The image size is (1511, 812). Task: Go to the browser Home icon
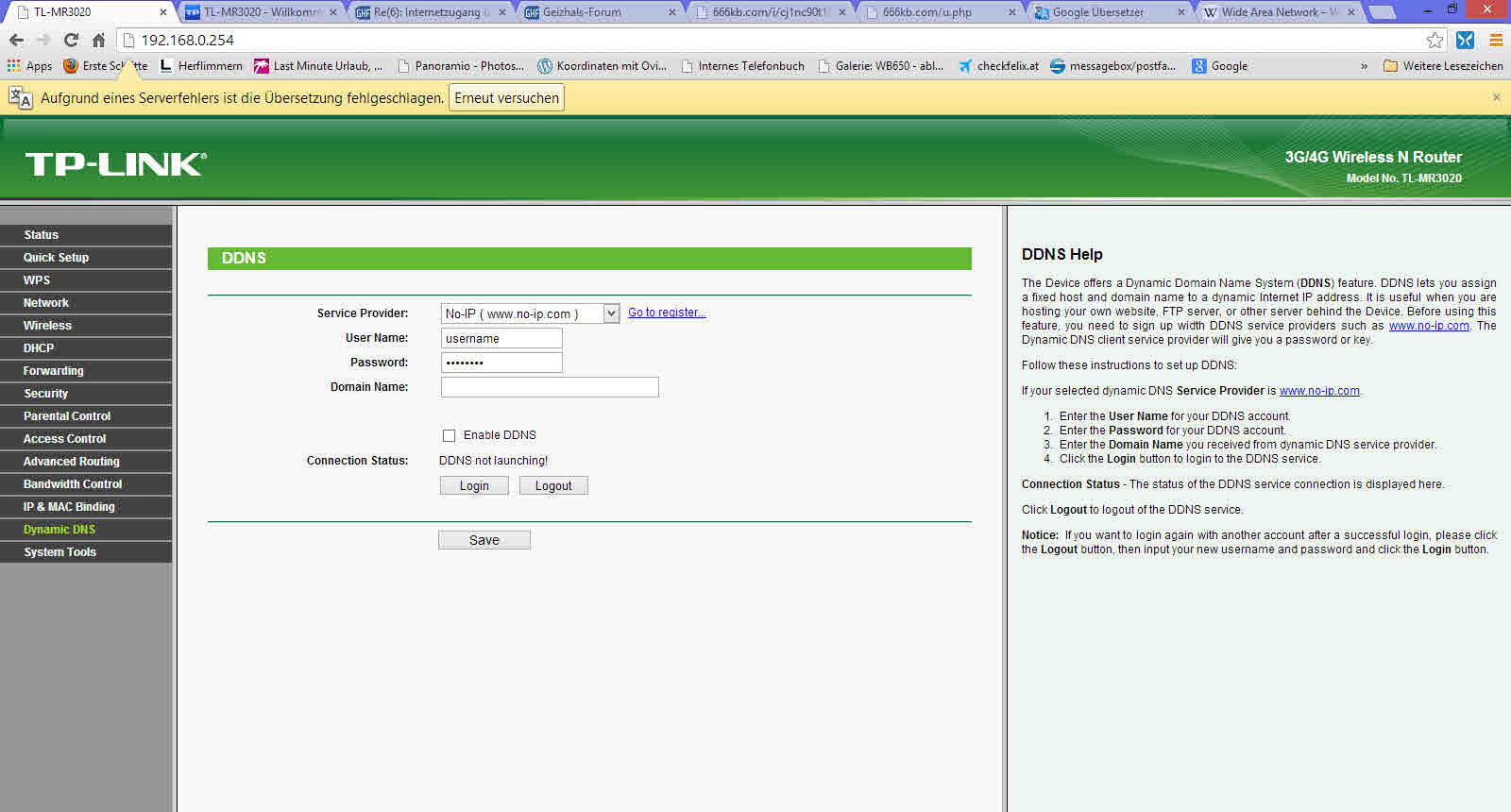(x=98, y=40)
